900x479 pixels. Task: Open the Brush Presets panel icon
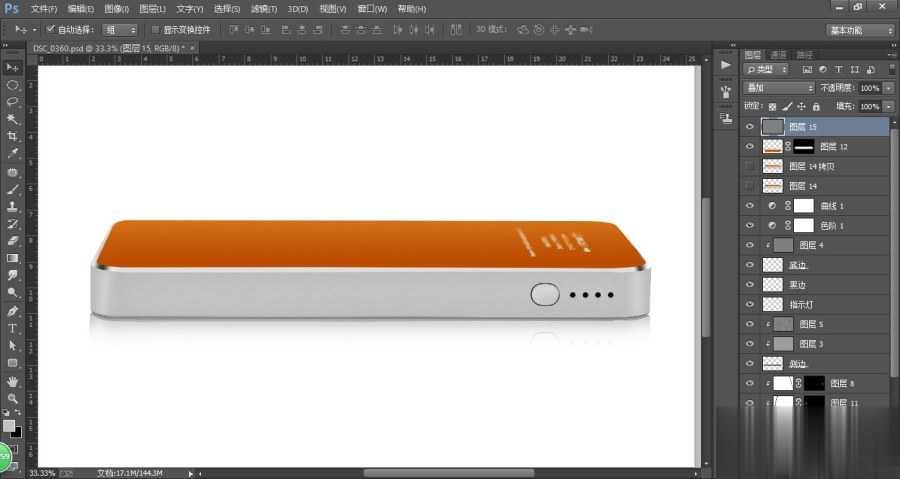point(726,92)
